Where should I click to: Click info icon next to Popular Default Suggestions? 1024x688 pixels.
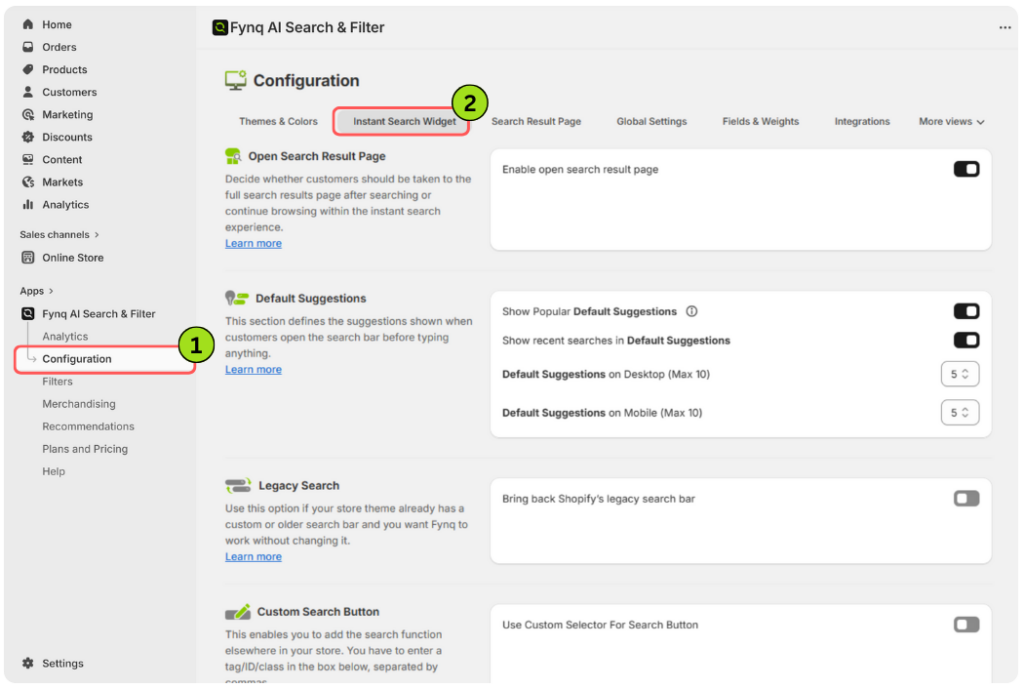(x=692, y=311)
